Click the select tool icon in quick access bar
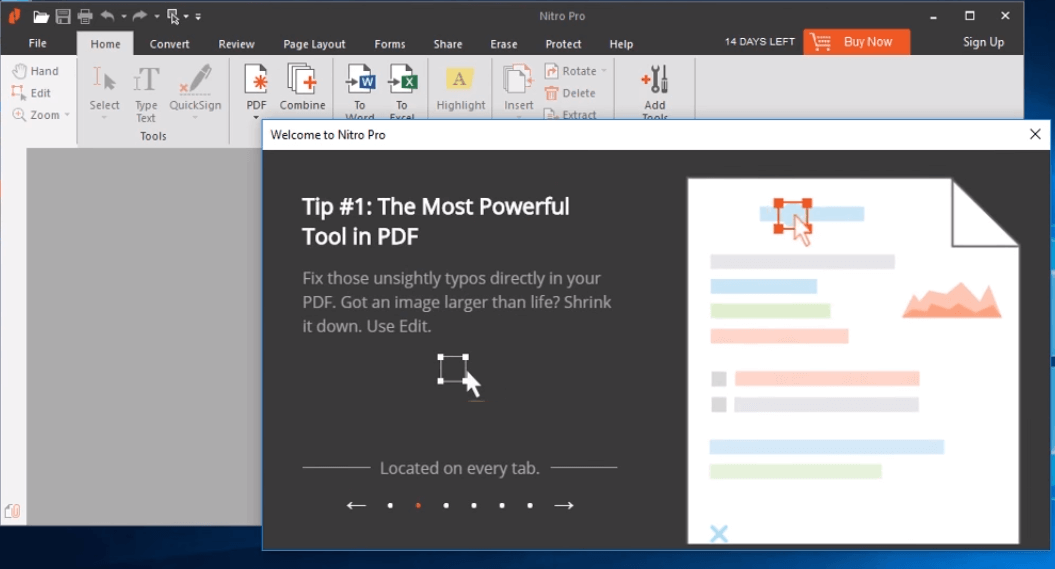 coord(173,16)
